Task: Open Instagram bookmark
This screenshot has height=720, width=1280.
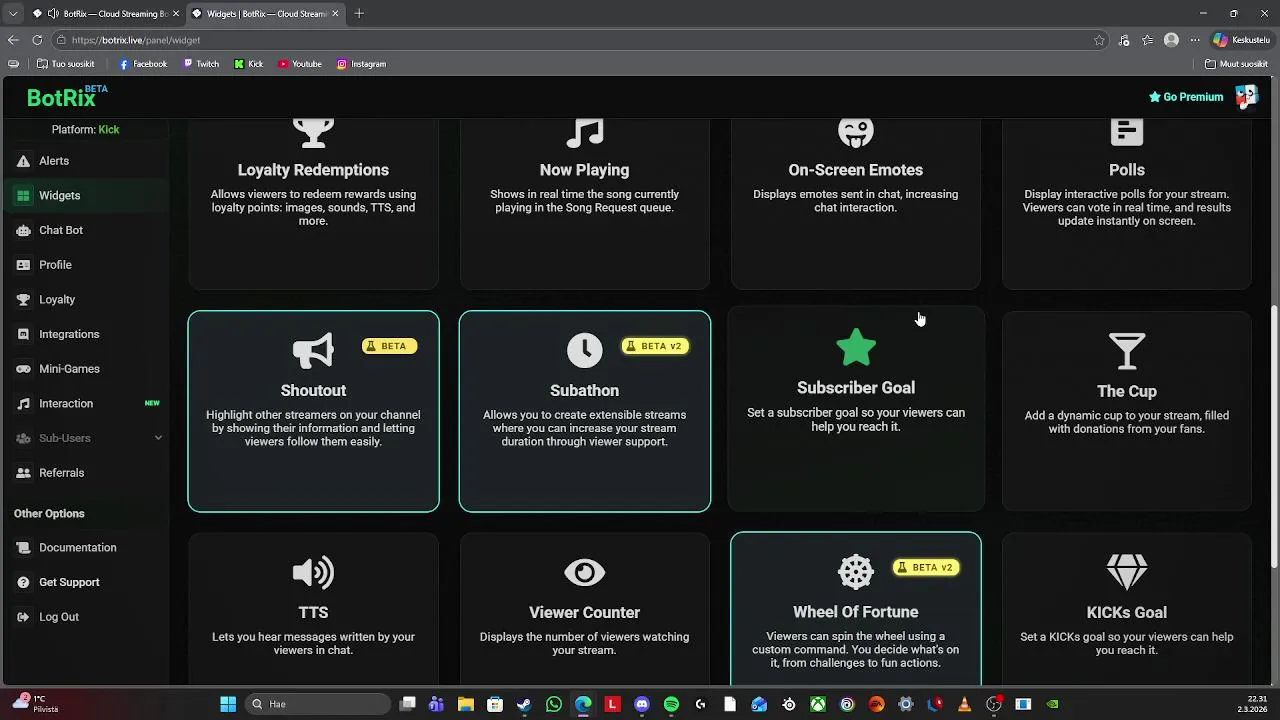Action: (x=361, y=64)
